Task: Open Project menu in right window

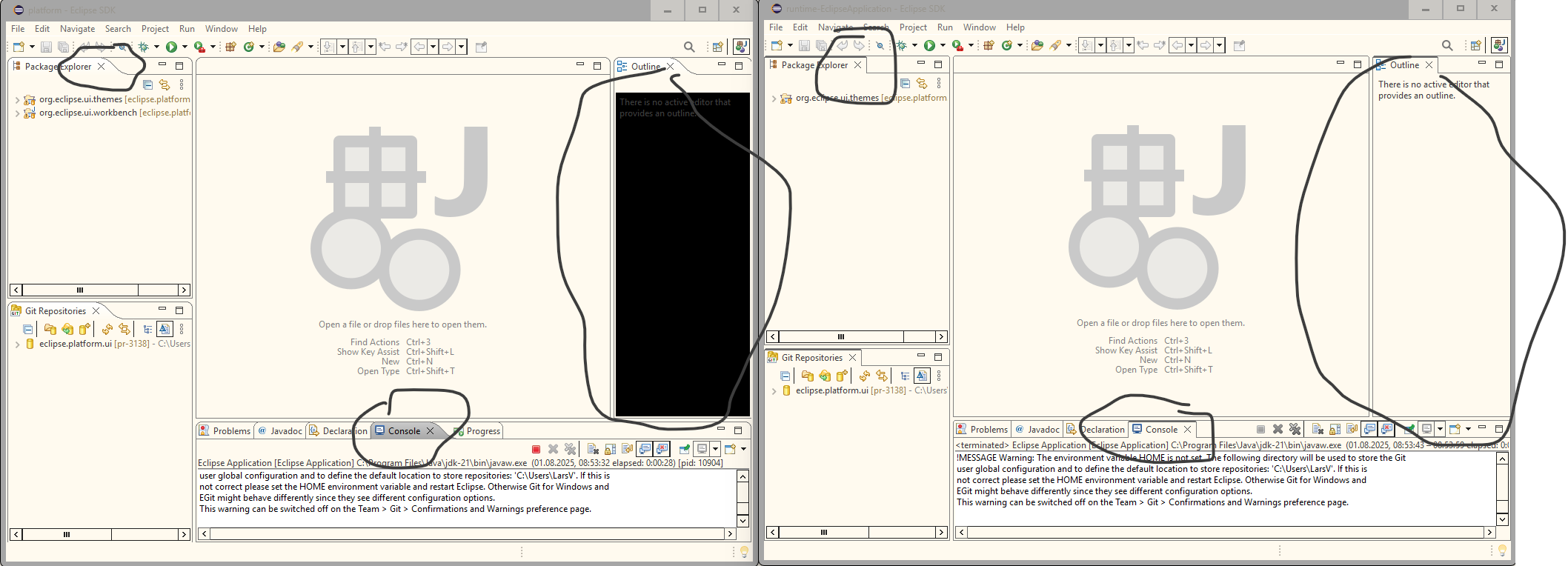Action: (912, 27)
